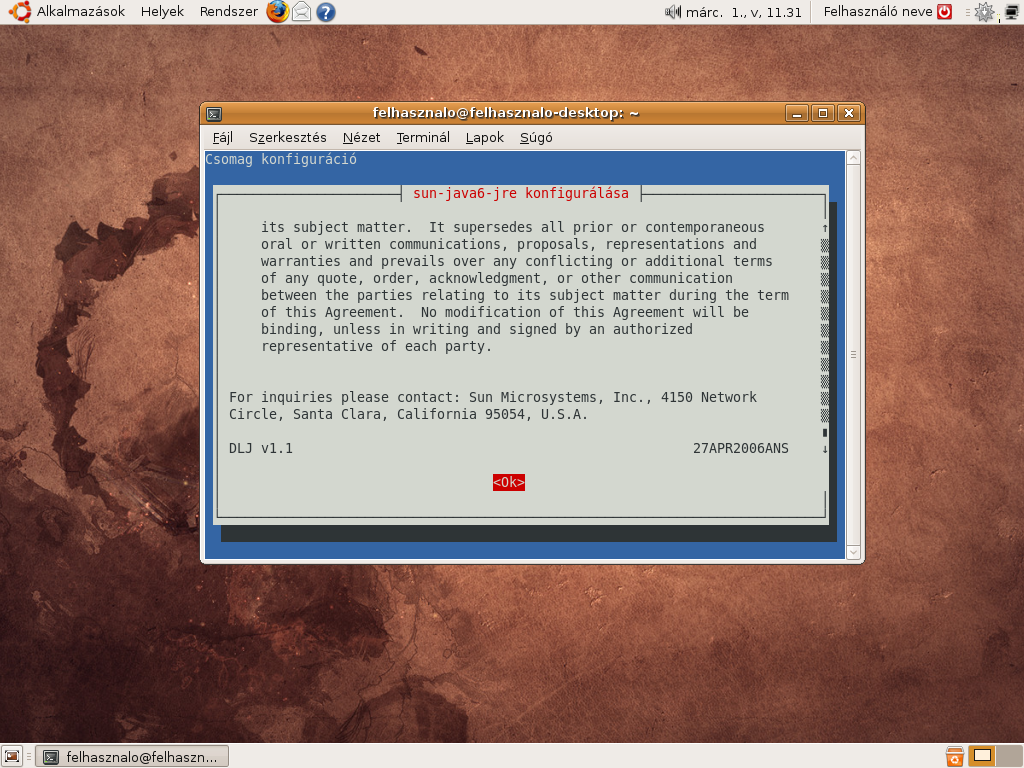Open the mail client envelope icon
This screenshot has width=1024, height=768.
tap(301, 12)
